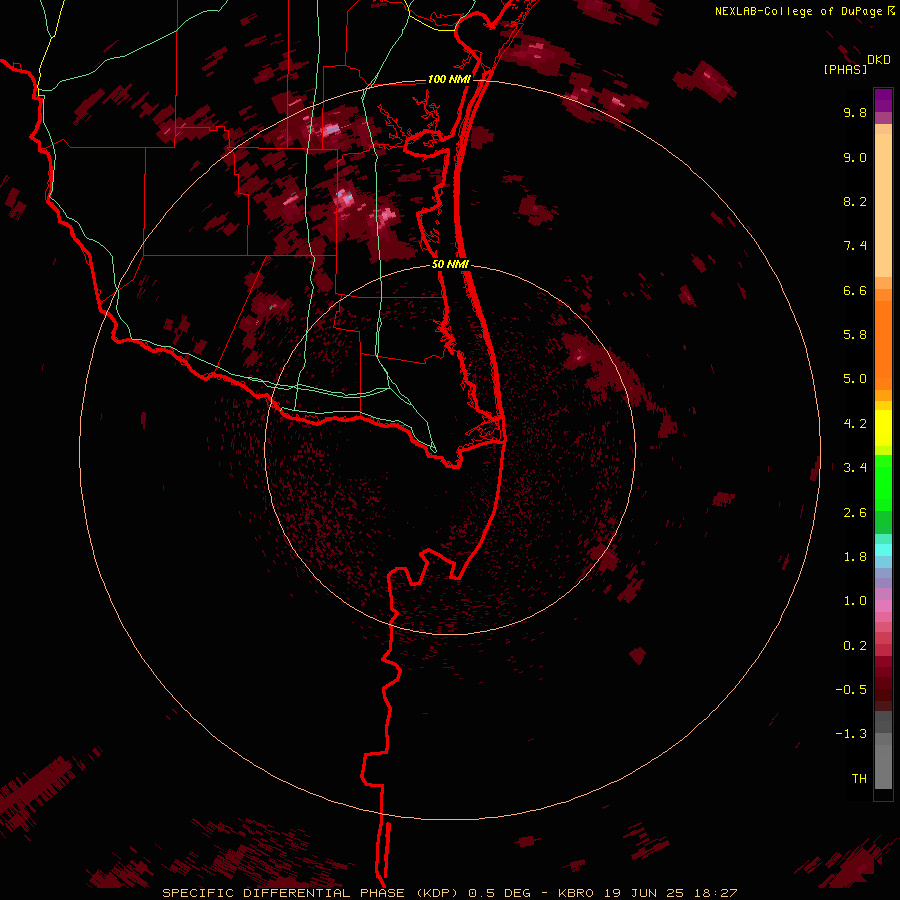Viewport: 900px width, 900px height.
Task: Click the 18:27 timestamp
Action: click(715, 893)
